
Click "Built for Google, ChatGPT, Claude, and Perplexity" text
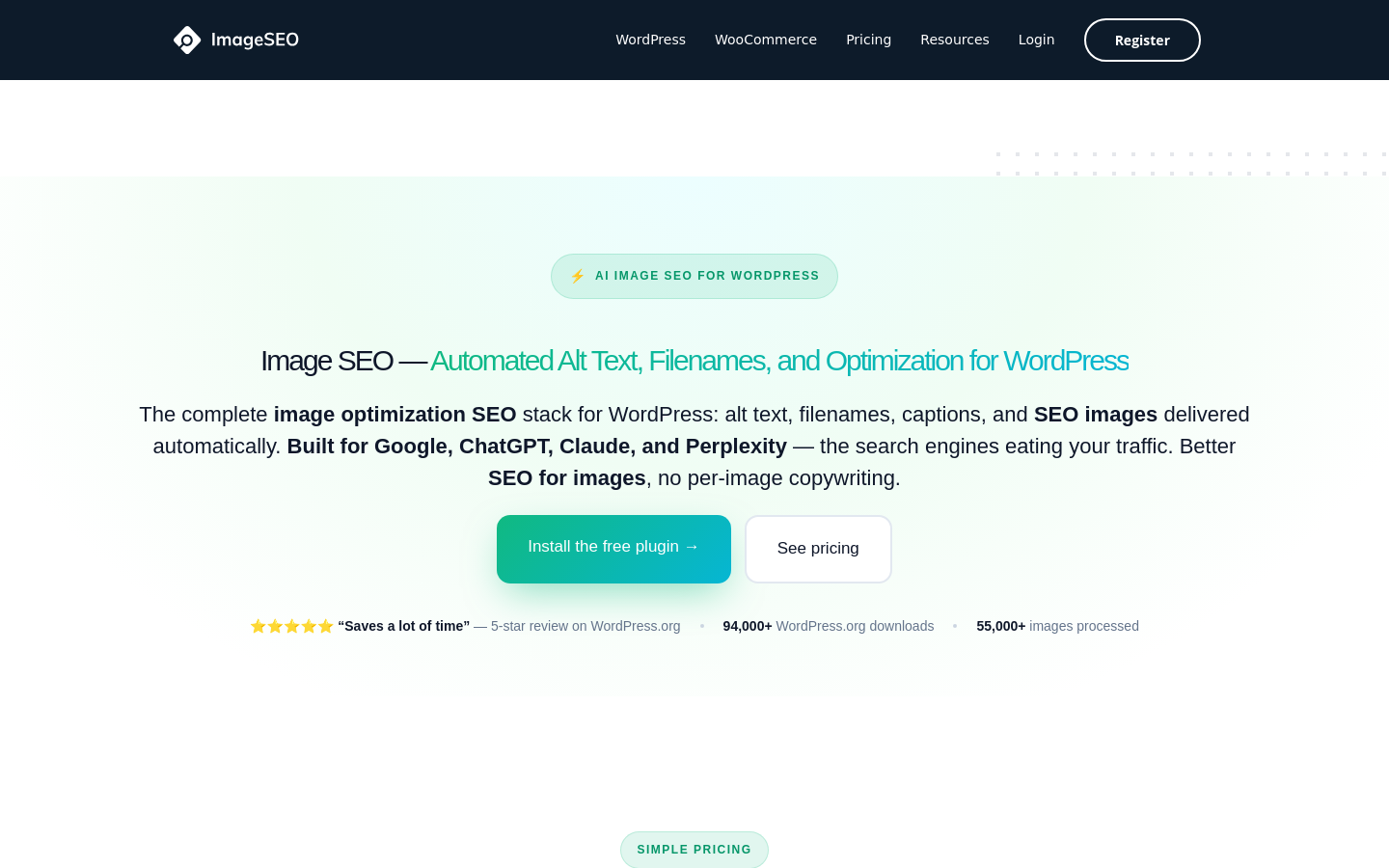coord(537,447)
